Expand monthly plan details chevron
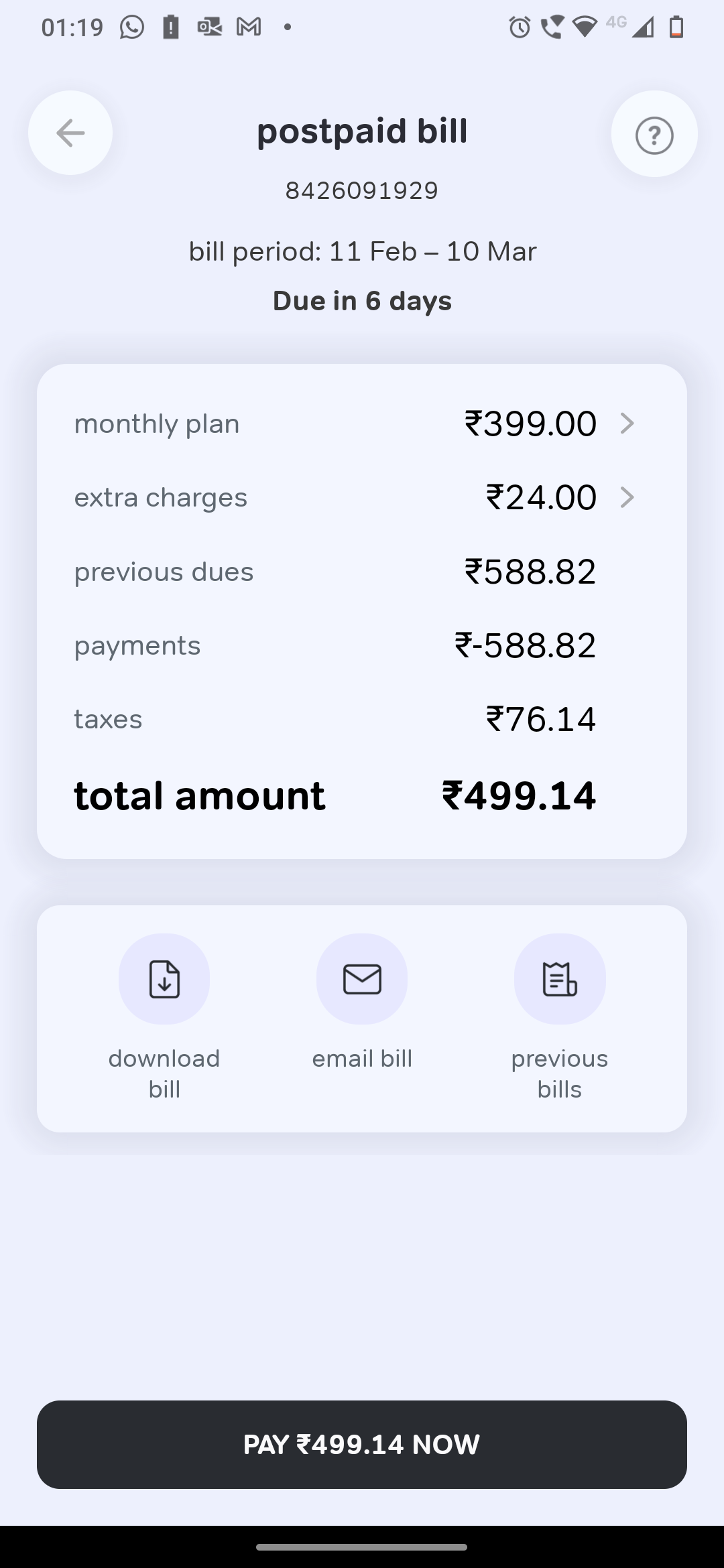 (x=627, y=423)
